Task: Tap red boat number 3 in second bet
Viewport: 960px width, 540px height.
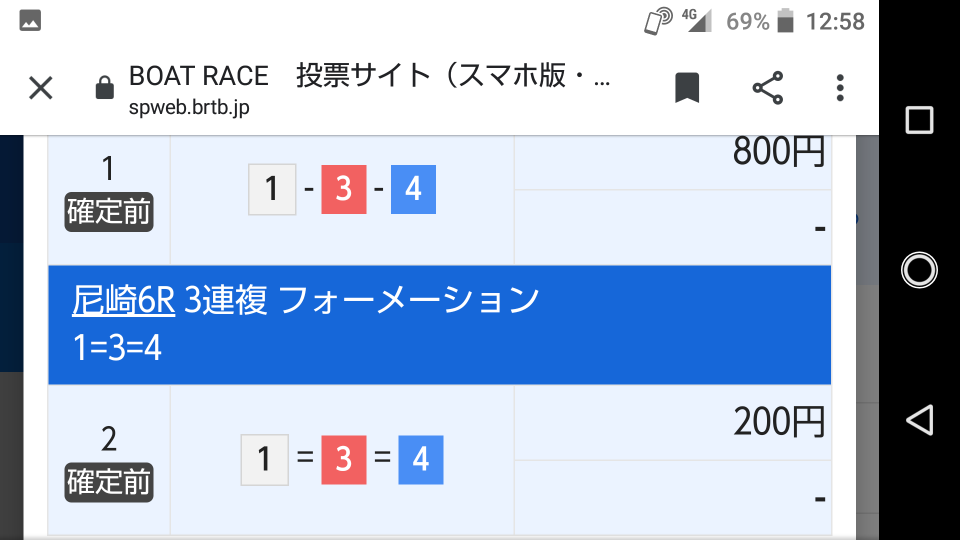Action: click(343, 460)
